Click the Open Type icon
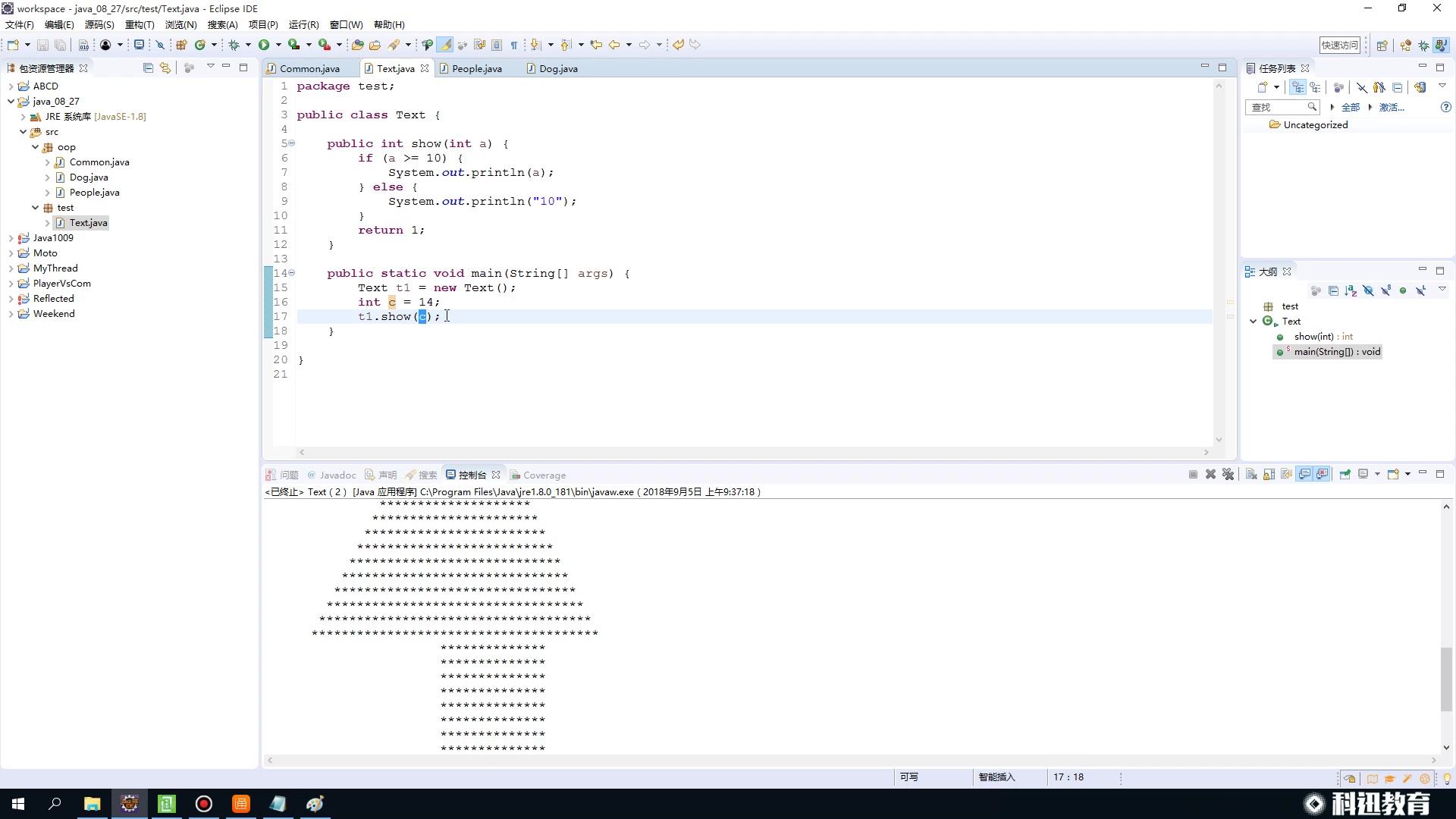The height and width of the screenshot is (819, 1456). point(357,45)
